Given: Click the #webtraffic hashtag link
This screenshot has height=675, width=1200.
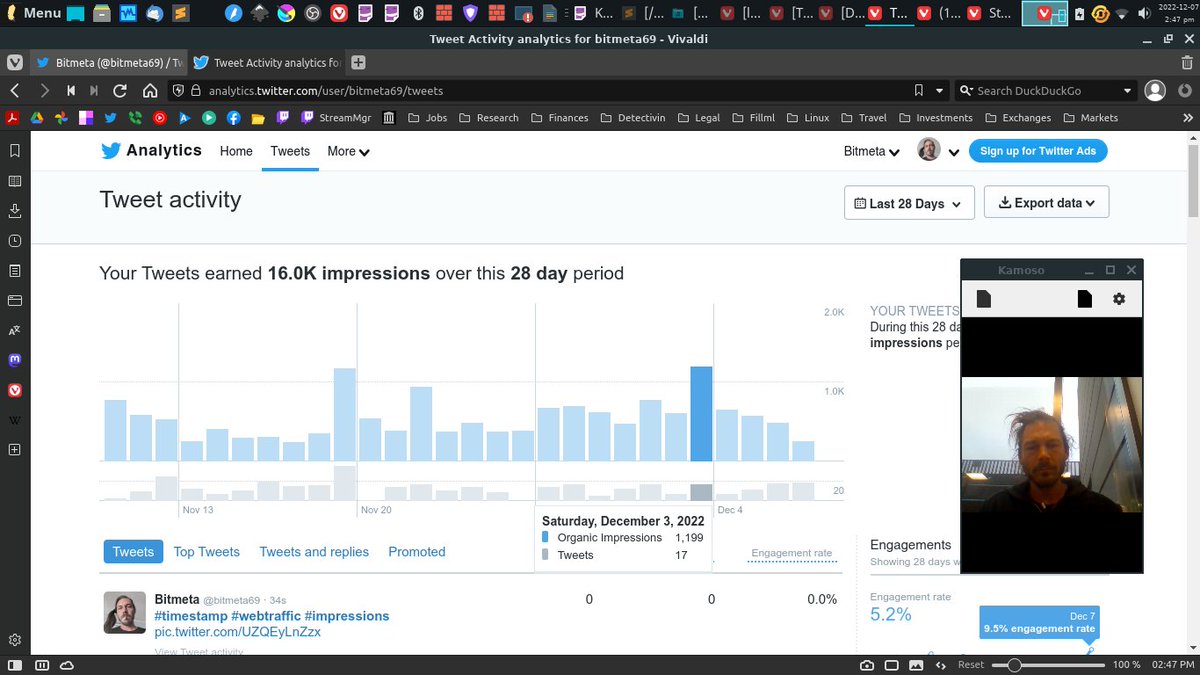Looking at the screenshot, I should point(265,616).
